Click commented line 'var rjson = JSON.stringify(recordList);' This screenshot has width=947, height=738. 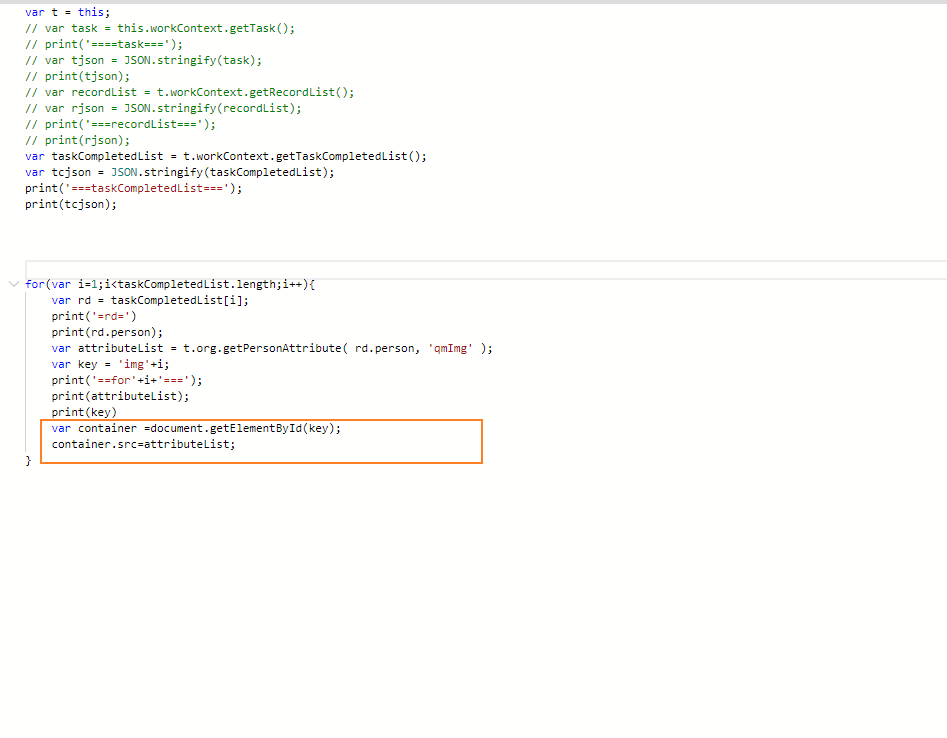[x=163, y=108]
